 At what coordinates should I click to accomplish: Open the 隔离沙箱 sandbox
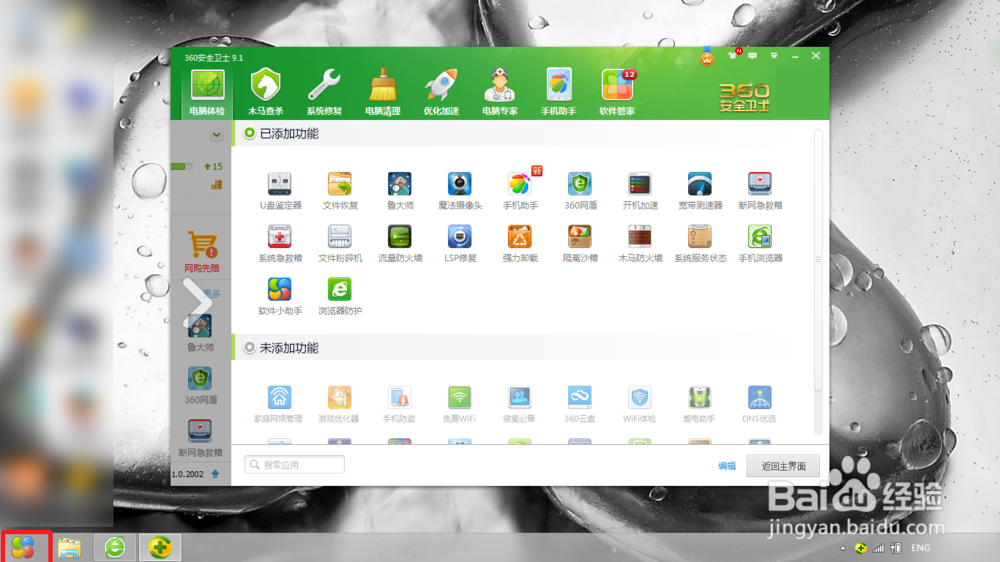tap(580, 244)
